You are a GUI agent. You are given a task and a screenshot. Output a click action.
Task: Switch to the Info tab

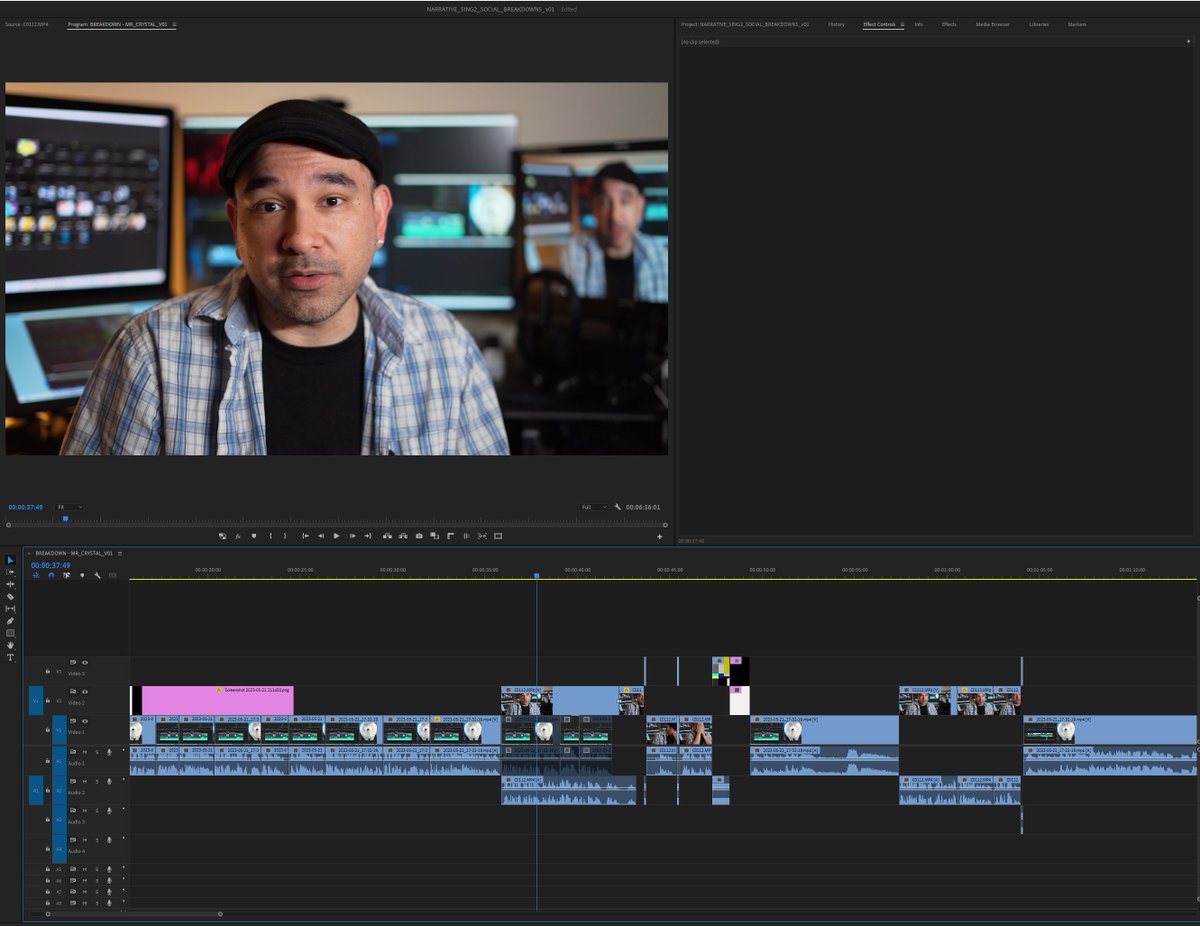pyautogui.click(x=919, y=24)
